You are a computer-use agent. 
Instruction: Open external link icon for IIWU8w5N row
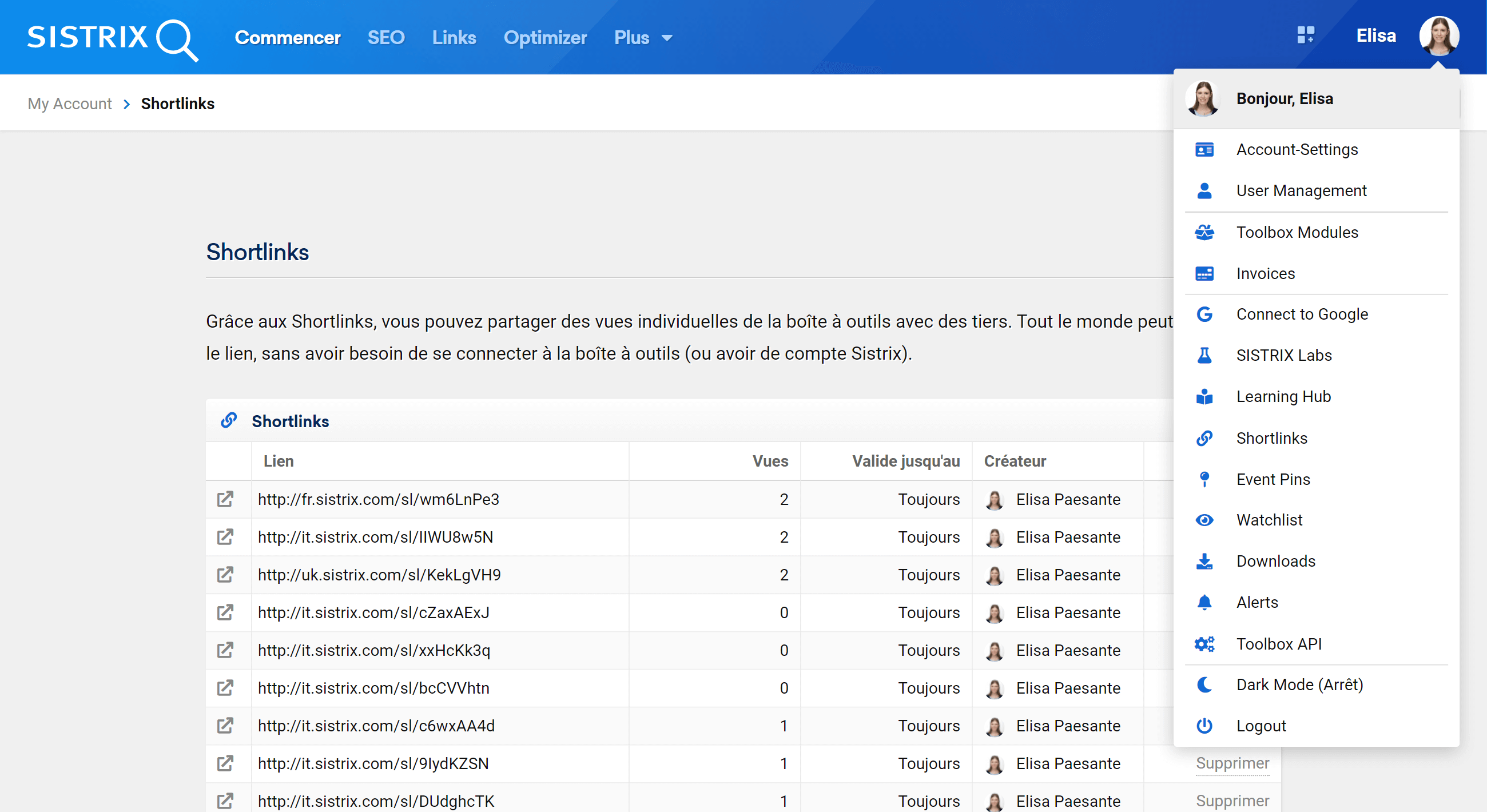click(225, 537)
